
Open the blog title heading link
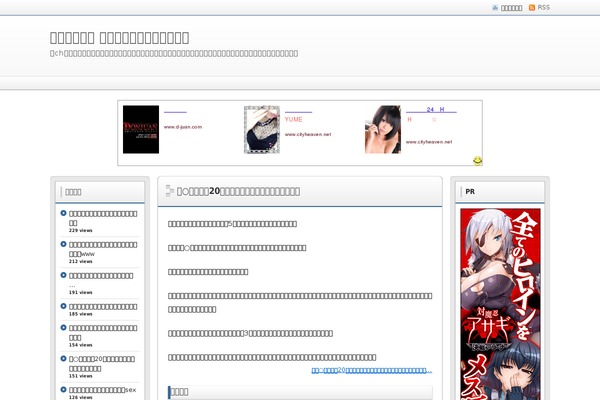119,38
